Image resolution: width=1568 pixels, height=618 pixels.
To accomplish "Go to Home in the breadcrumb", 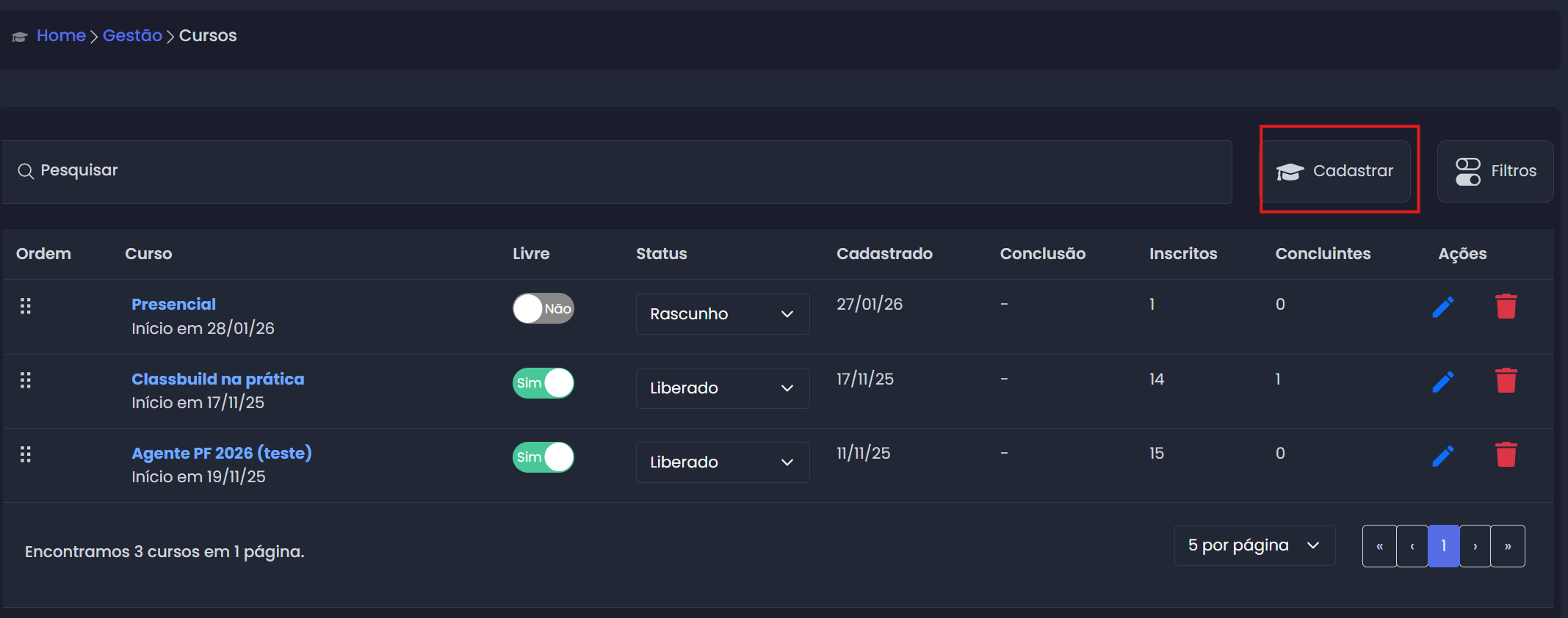I will click(61, 35).
